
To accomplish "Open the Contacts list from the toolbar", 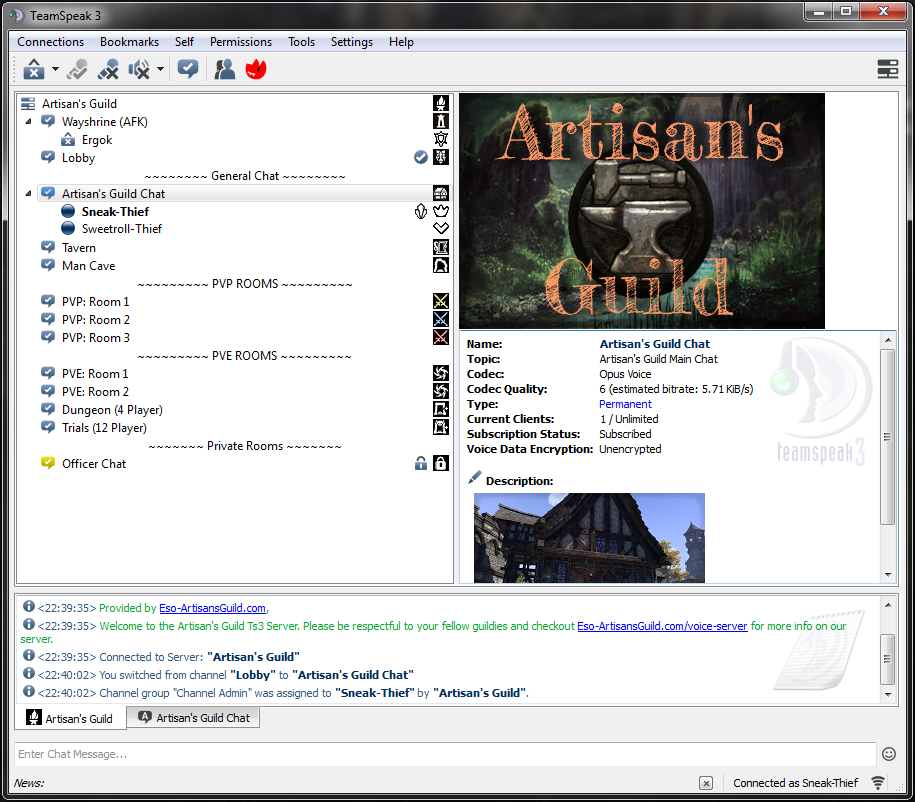I will coord(224,69).
